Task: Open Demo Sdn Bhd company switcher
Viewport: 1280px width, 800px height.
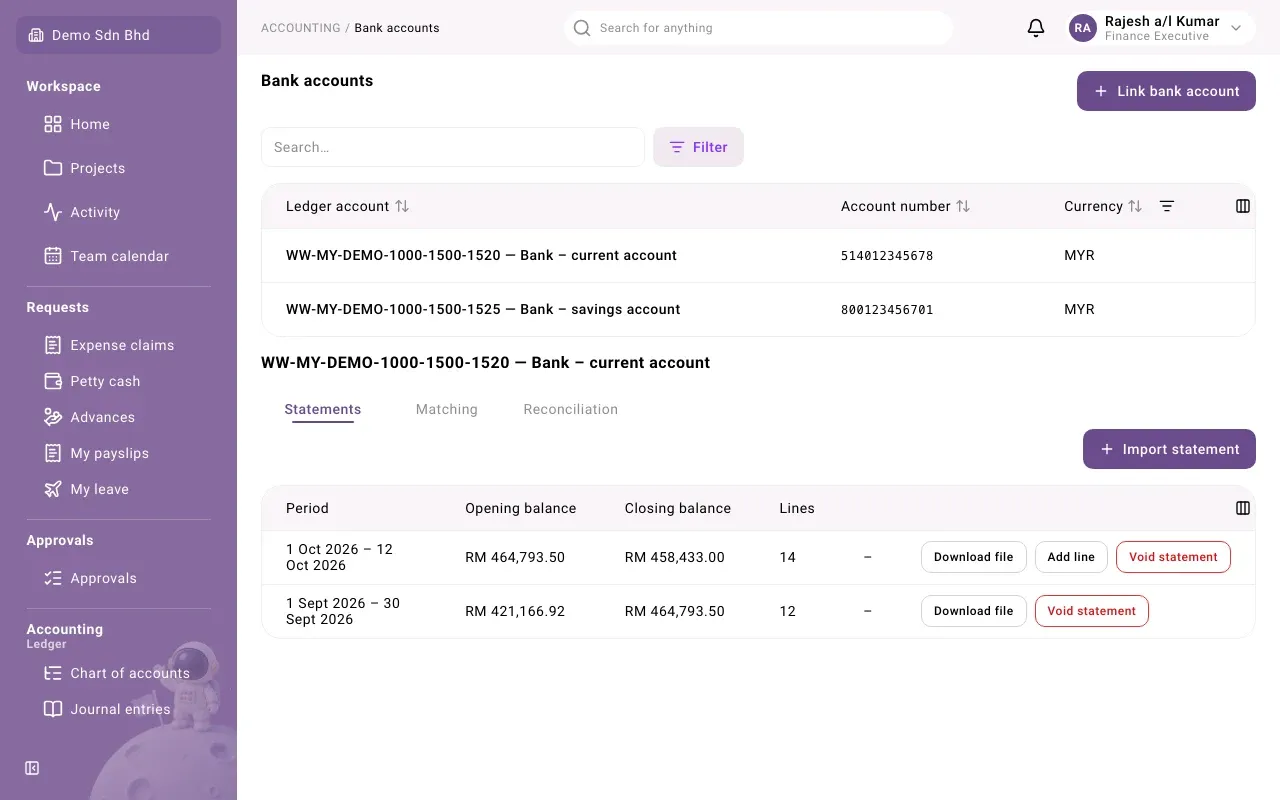Action: (118, 35)
